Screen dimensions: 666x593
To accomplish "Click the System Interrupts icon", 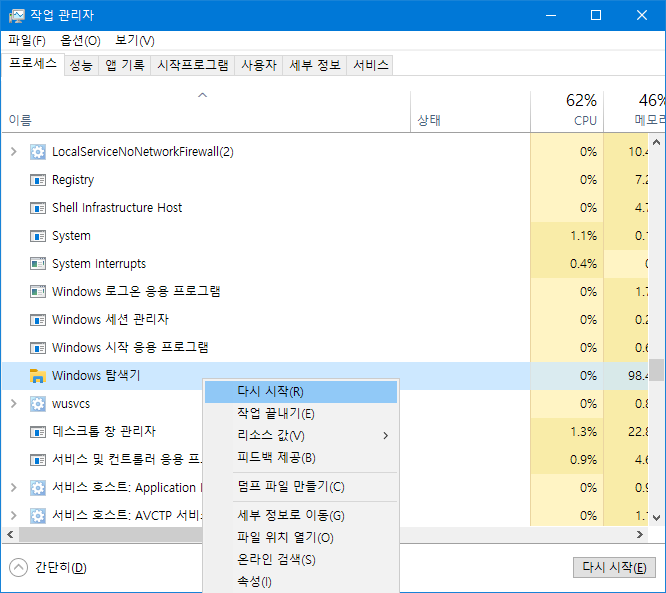I will [38, 264].
